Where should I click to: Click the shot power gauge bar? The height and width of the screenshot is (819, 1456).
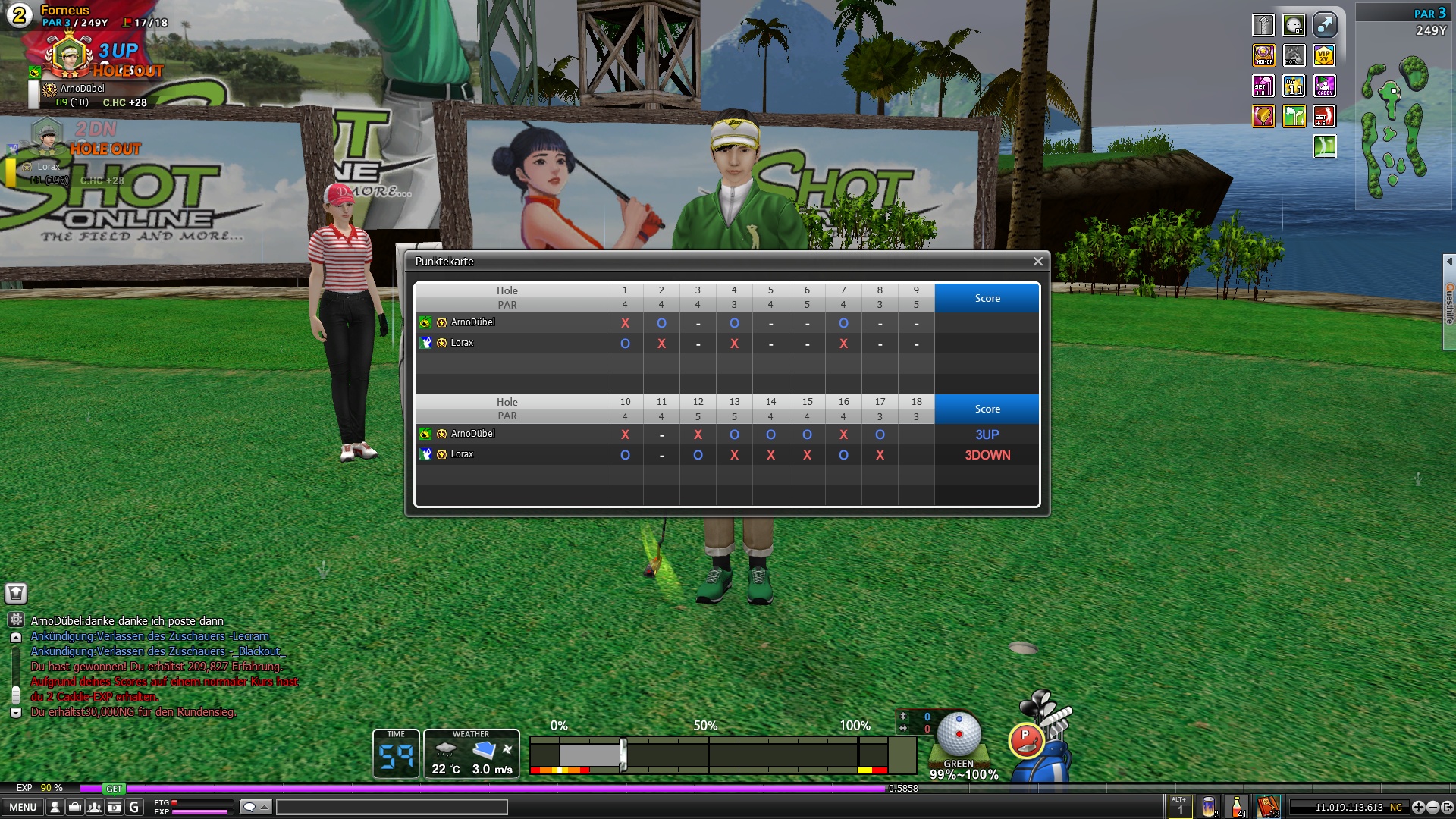pos(708,755)
